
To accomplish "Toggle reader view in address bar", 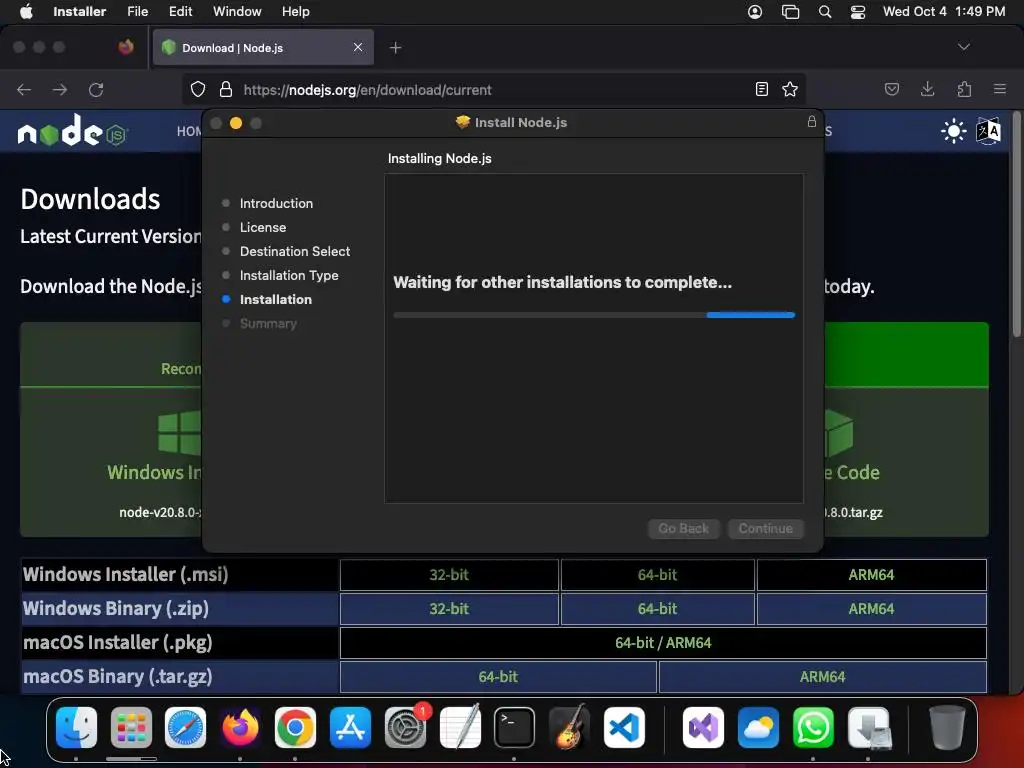I will pos(761,89).
